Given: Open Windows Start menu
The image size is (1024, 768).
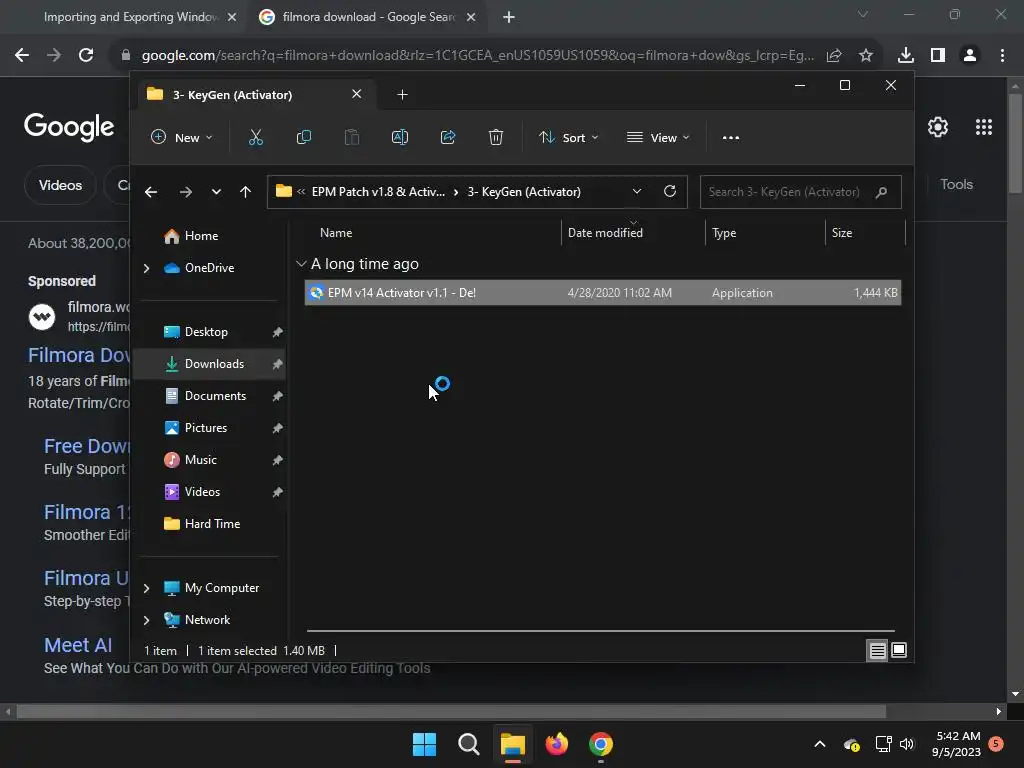Looking at the screenshot, I should pyautogui.click(x=424, y=744).
